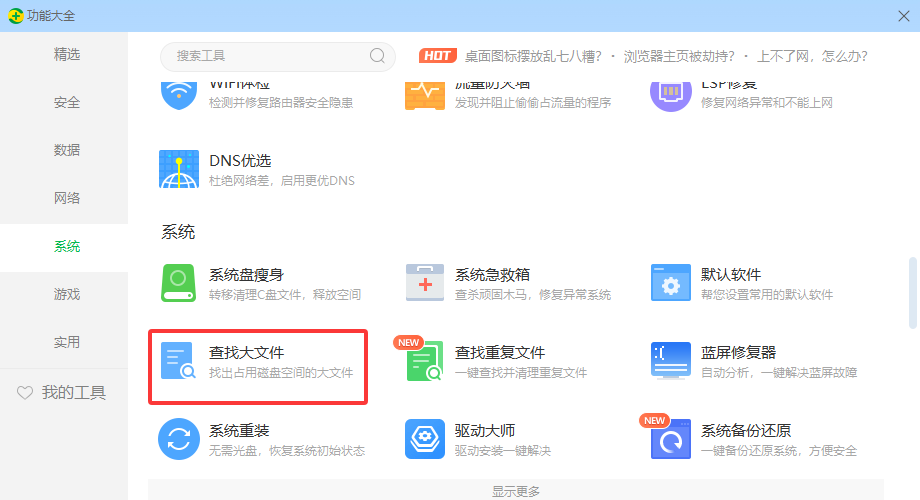The width and height of the screenshot is (920, 500).
Task: Click the vertical scrollbar thumb
Action: click(912, 292)
